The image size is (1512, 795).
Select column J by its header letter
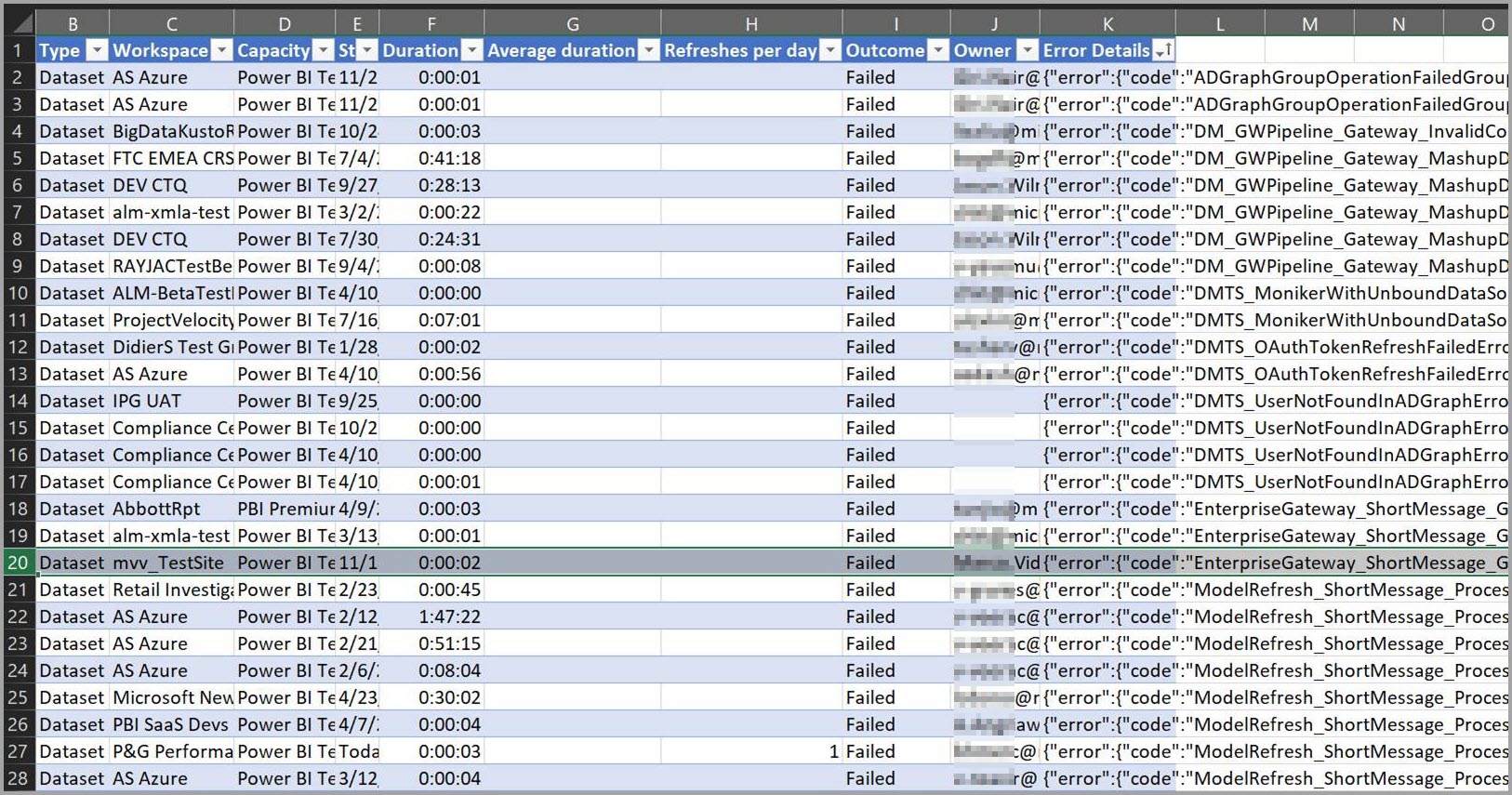tap(995, 24)
